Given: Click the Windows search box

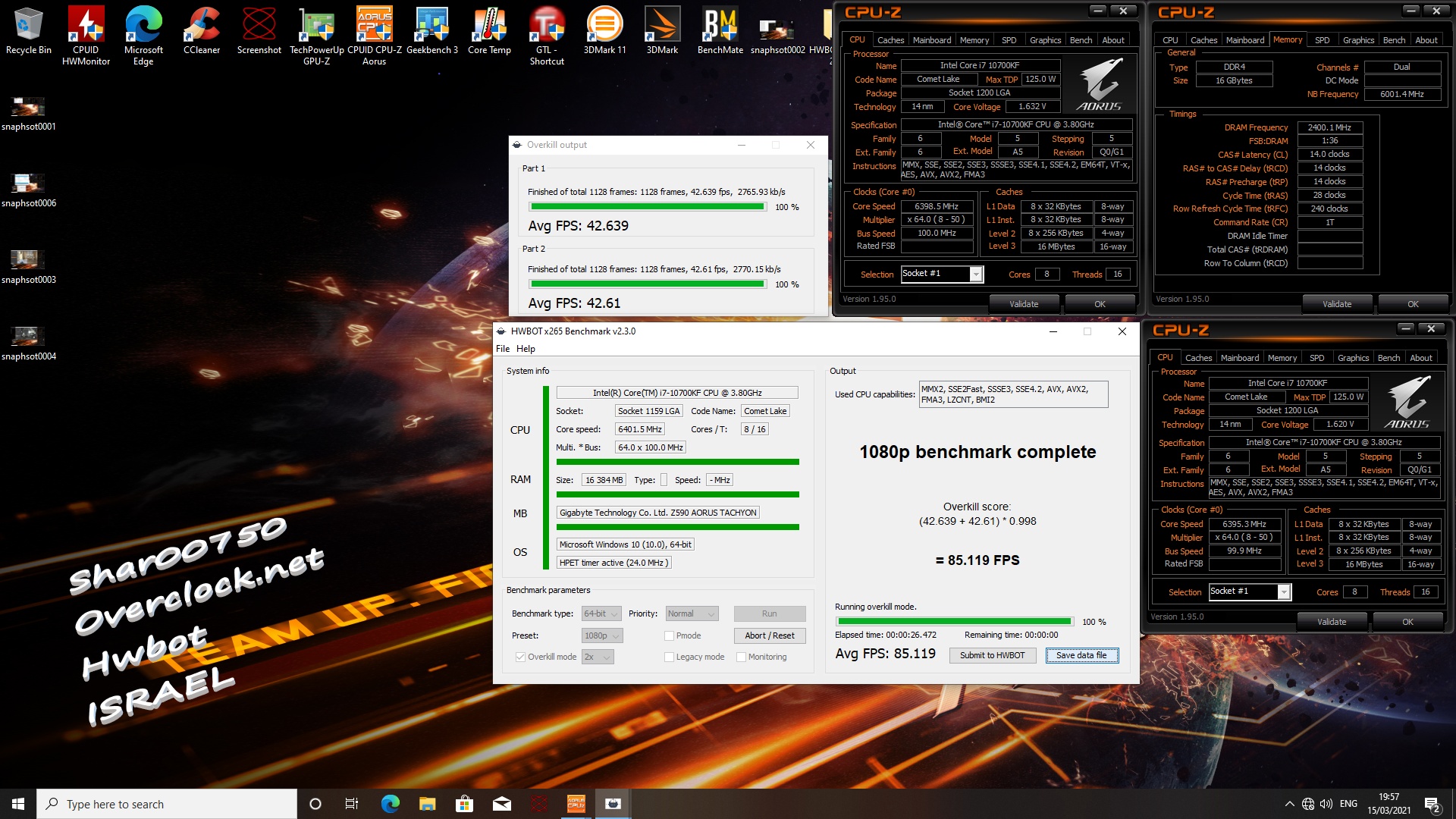Looking at the screenshot, I should 167,804.
